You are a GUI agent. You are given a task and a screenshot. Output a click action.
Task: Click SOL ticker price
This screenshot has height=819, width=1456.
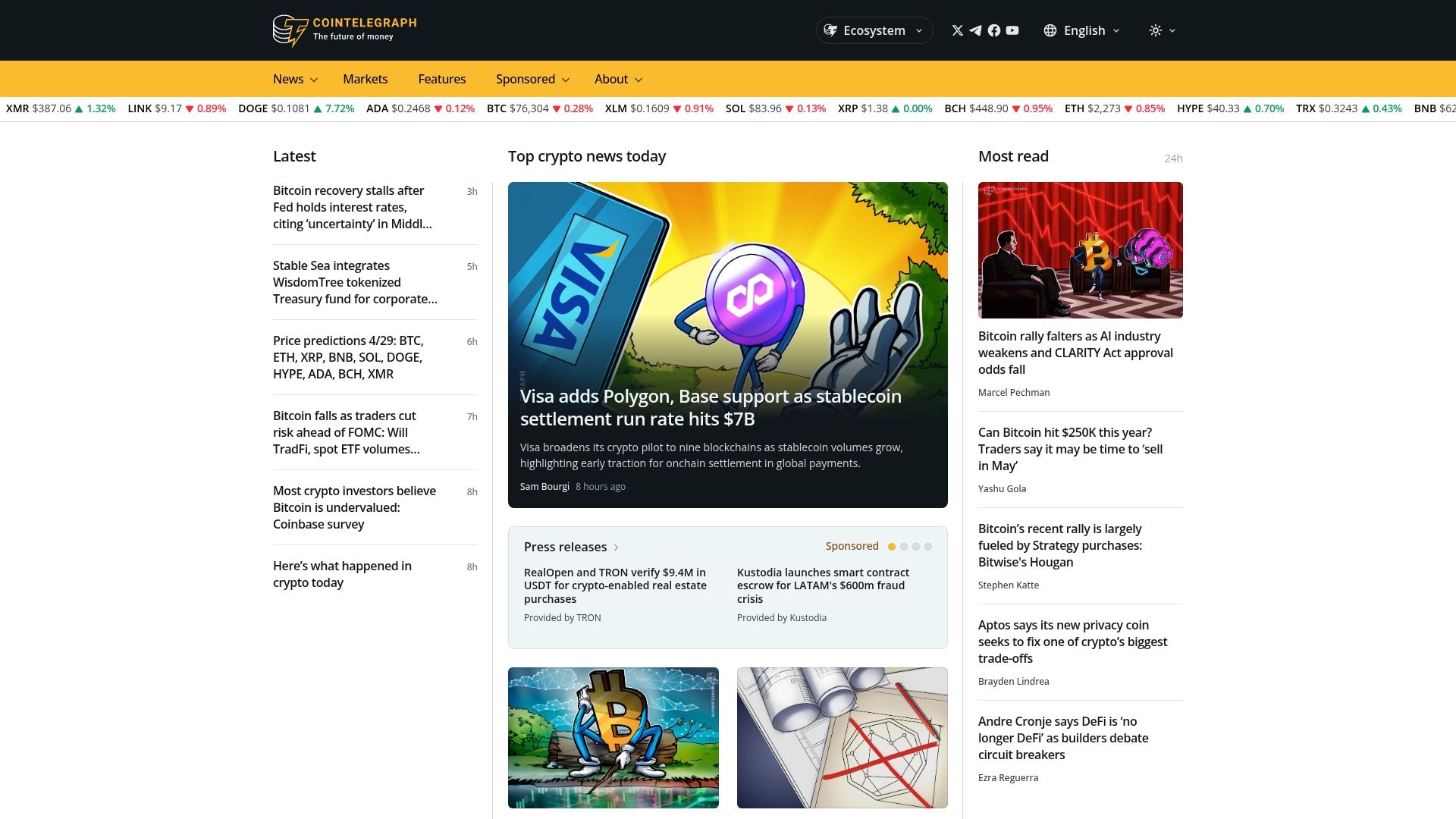click(x=765, y=108)
